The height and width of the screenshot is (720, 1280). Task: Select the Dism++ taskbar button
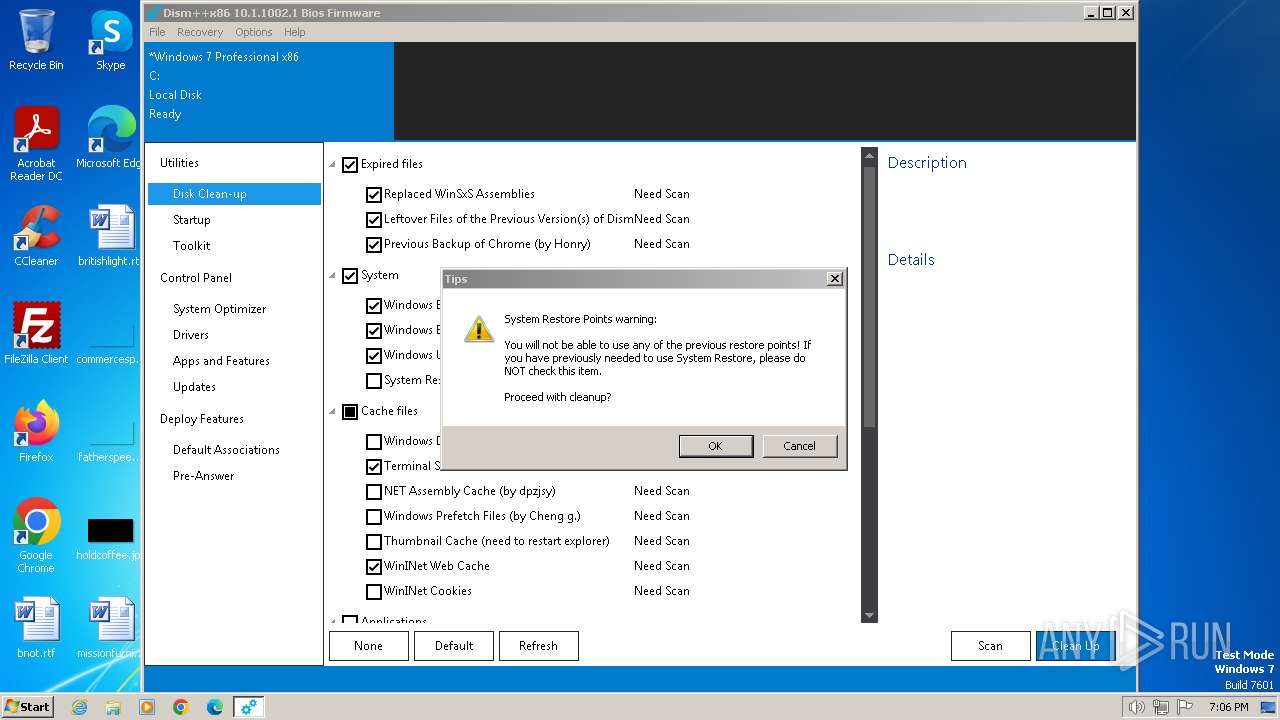click(249, 707)
